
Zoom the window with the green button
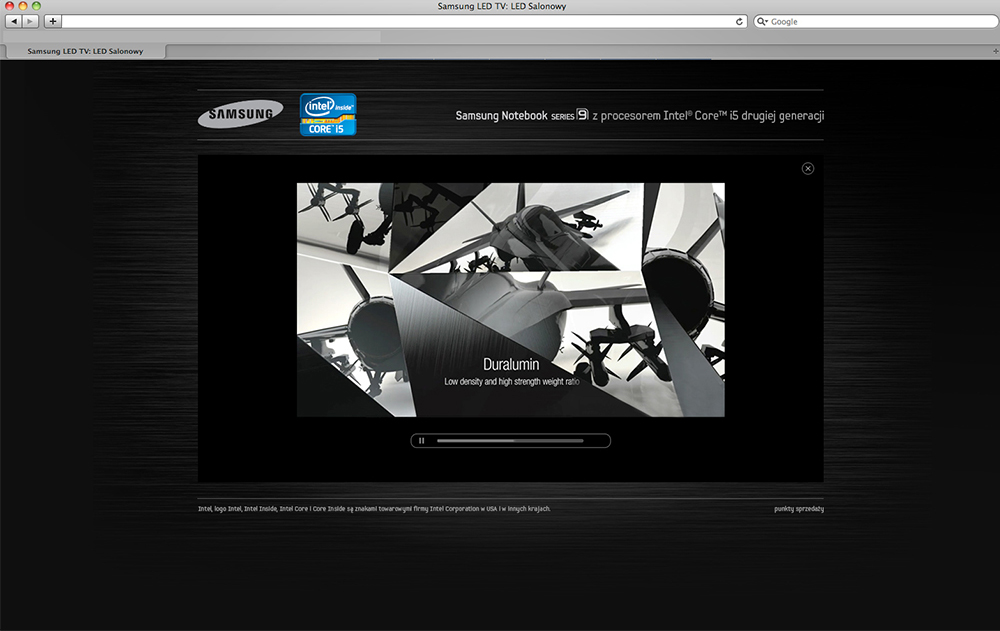36,6
